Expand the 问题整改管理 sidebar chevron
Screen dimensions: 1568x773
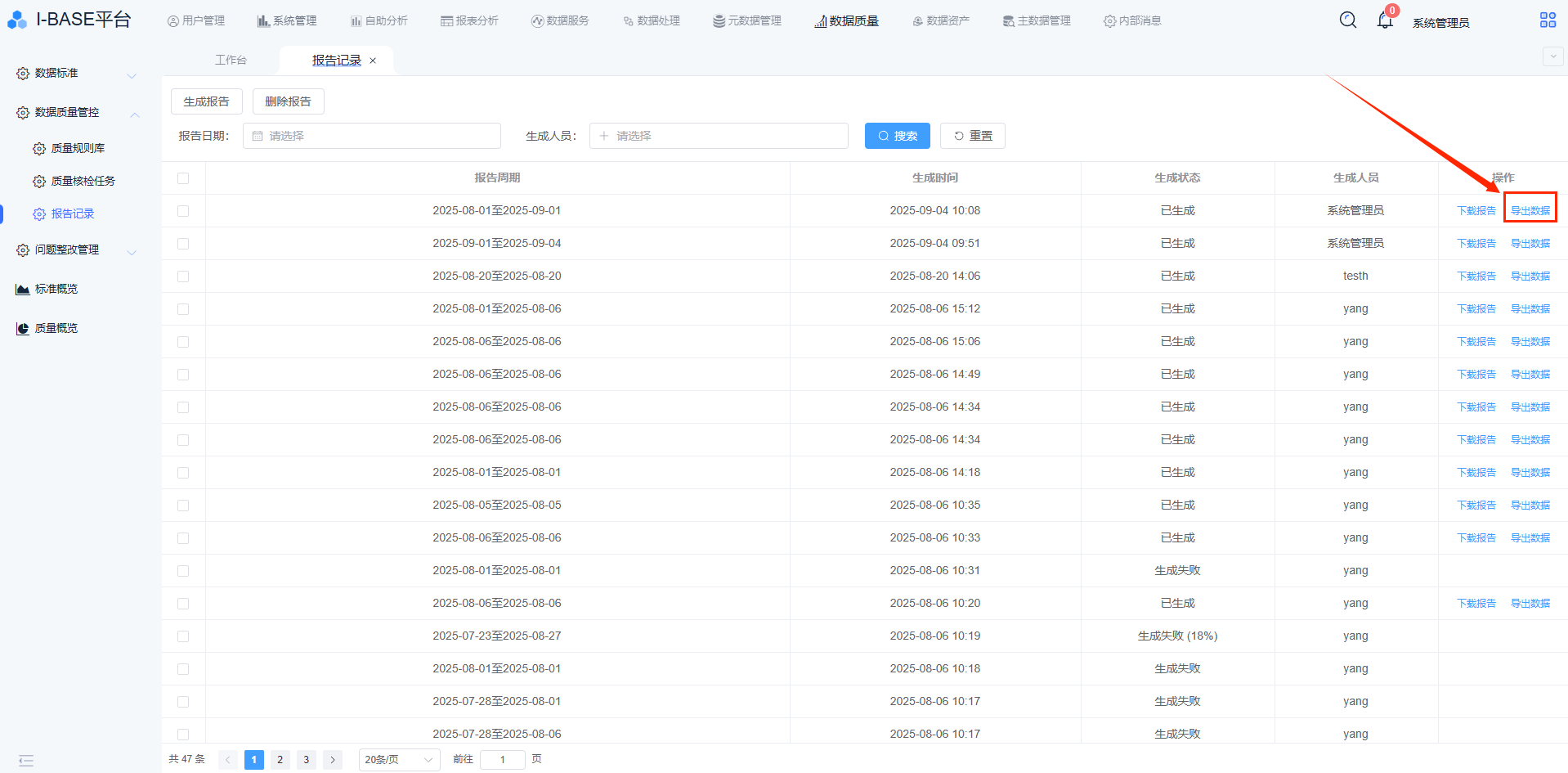132,253
